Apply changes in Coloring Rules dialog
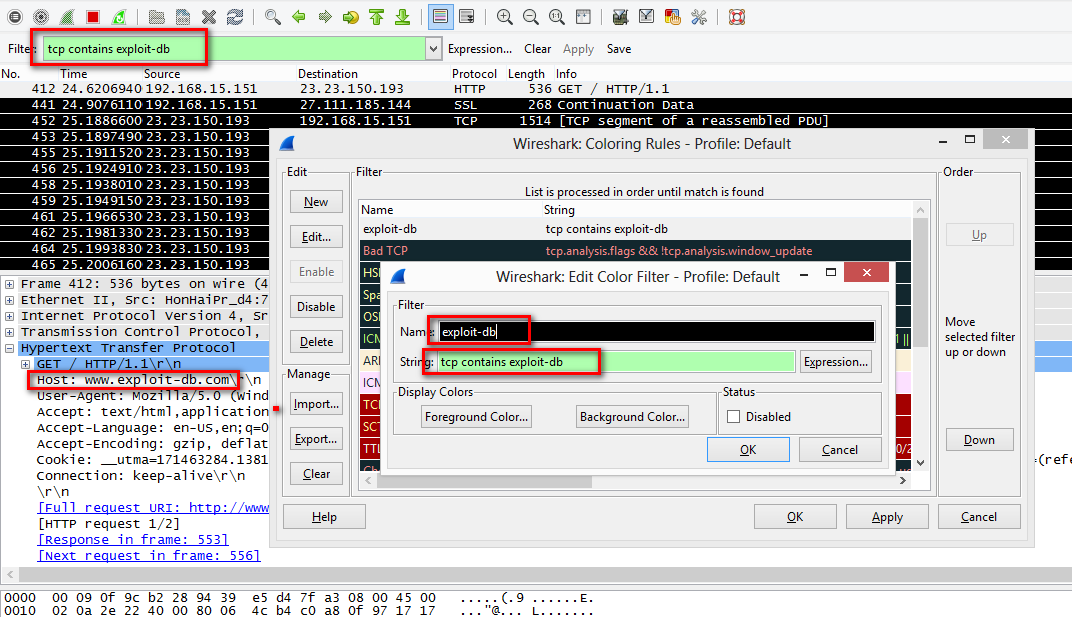The image size is (1072, 617). (x=887, y=517)
